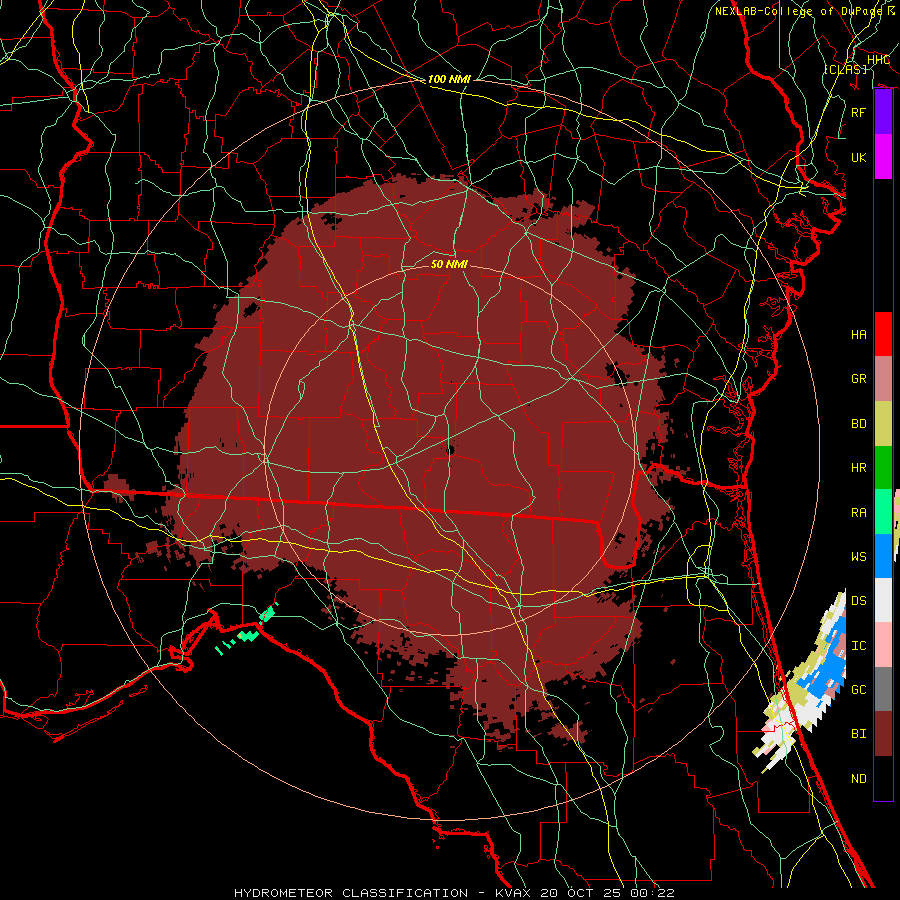
Task: Click the 'HA' legend label
Action: point(858,334)
